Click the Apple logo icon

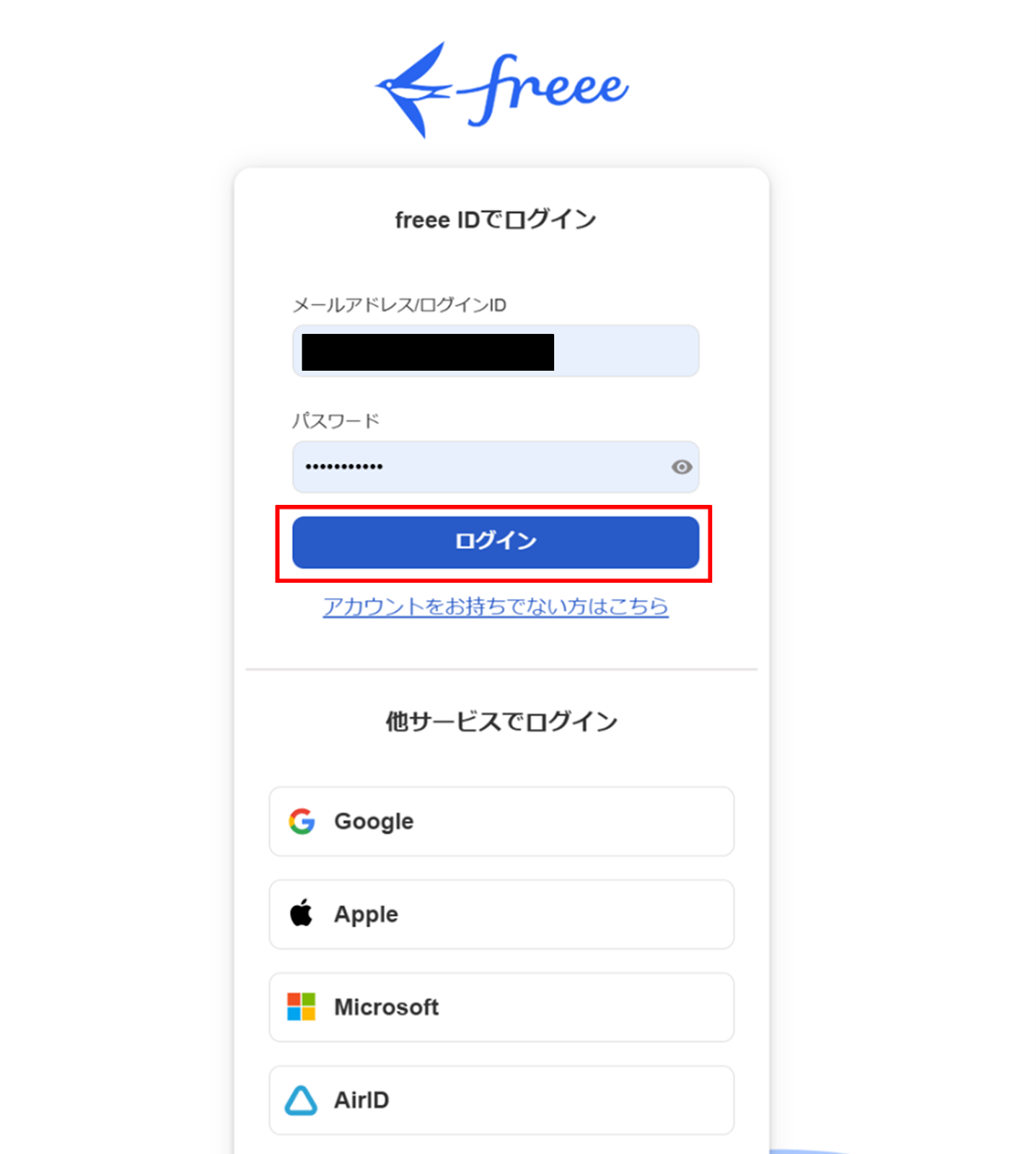[302, 913]
